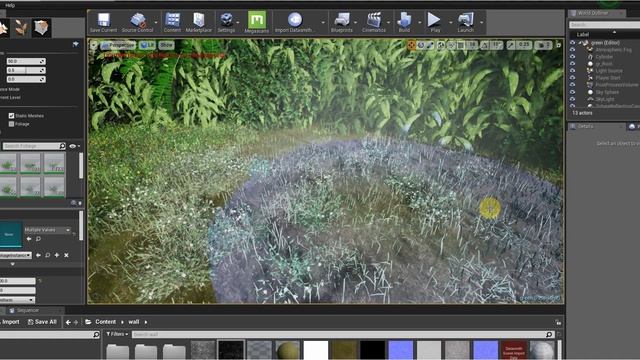Select the scale gizmo icon in the viewport
The height and width of the screenshot is (360, 640).
430,45
